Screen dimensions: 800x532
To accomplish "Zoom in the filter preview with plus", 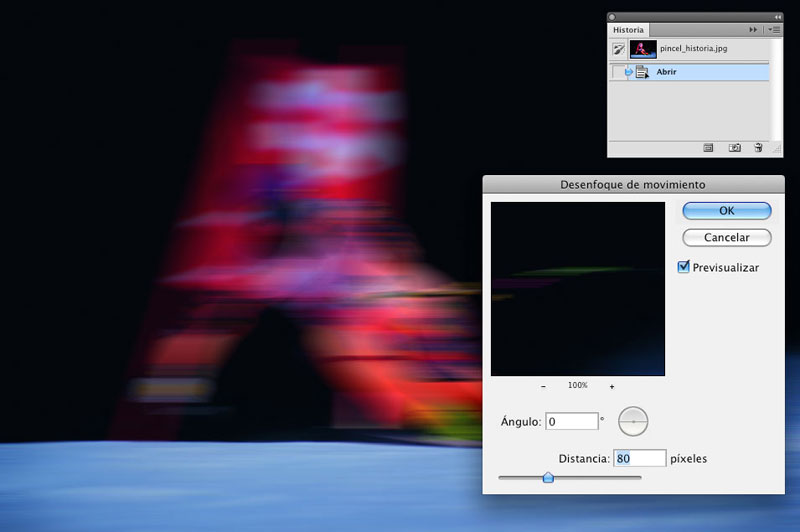I will (x=612, y=387).
